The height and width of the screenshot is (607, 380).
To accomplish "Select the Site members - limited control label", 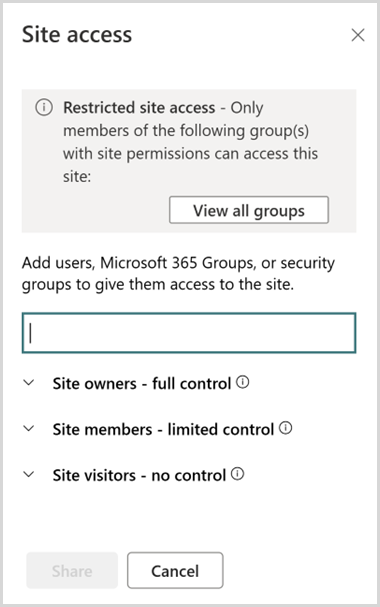I will [163, 429].
